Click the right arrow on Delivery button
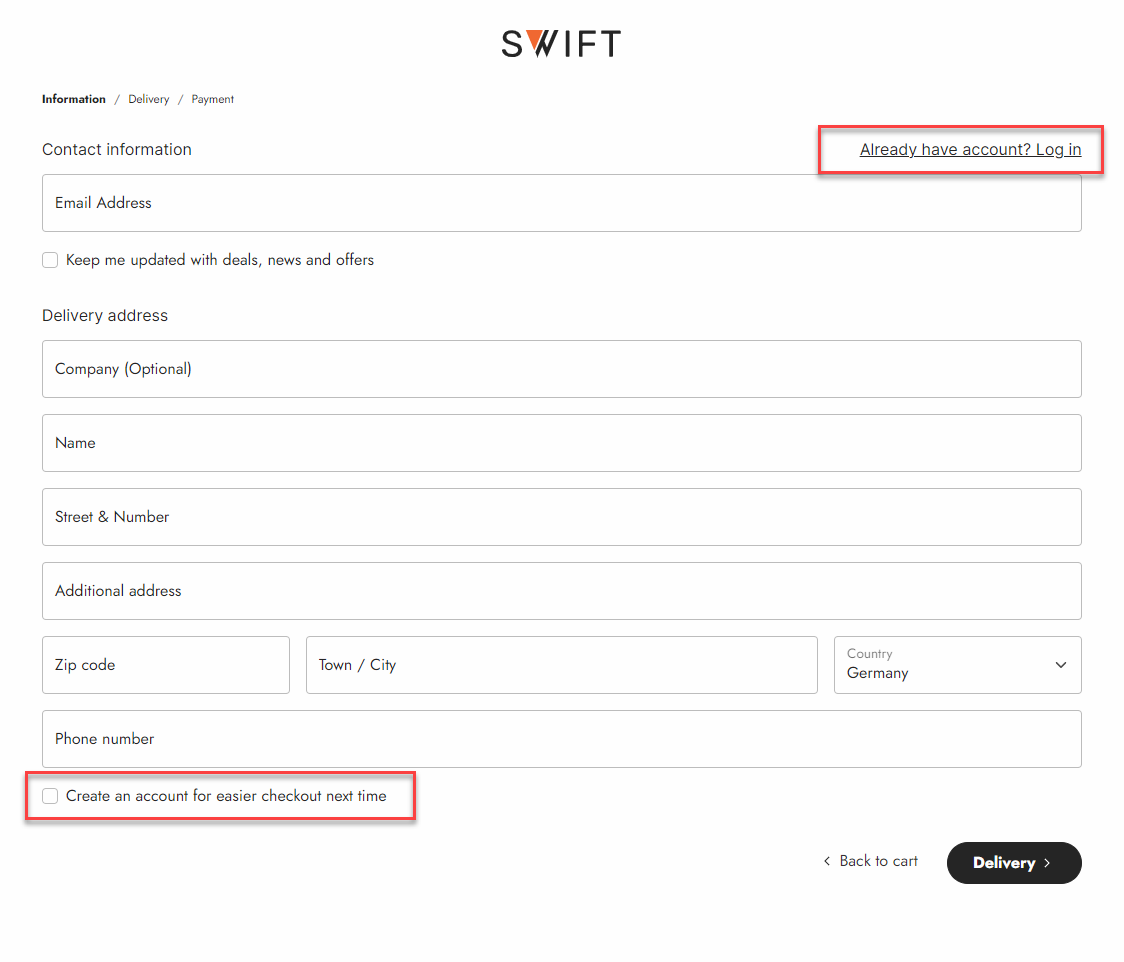 pos(1047,863)
